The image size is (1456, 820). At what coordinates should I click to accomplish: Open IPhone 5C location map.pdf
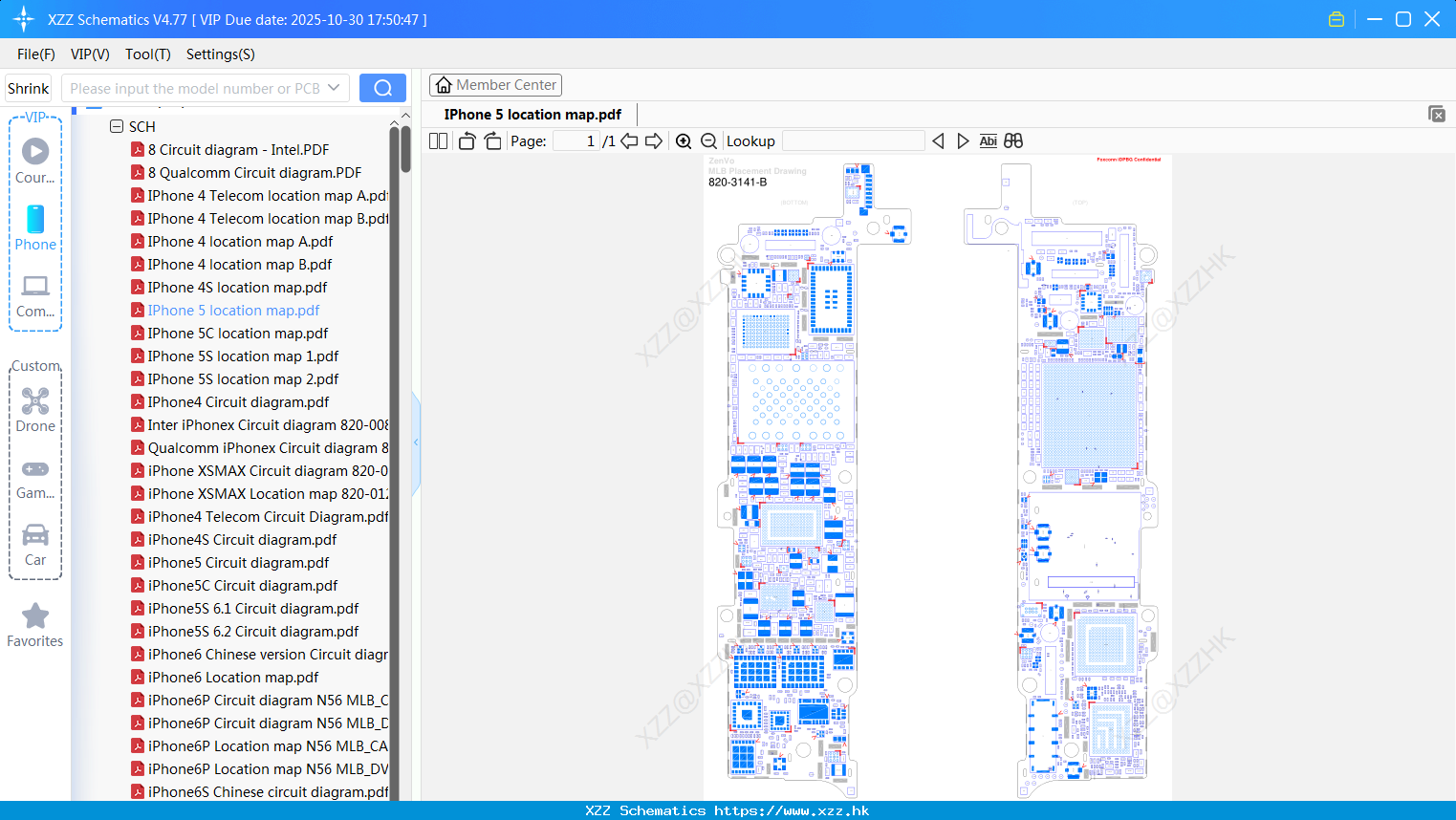238,333
